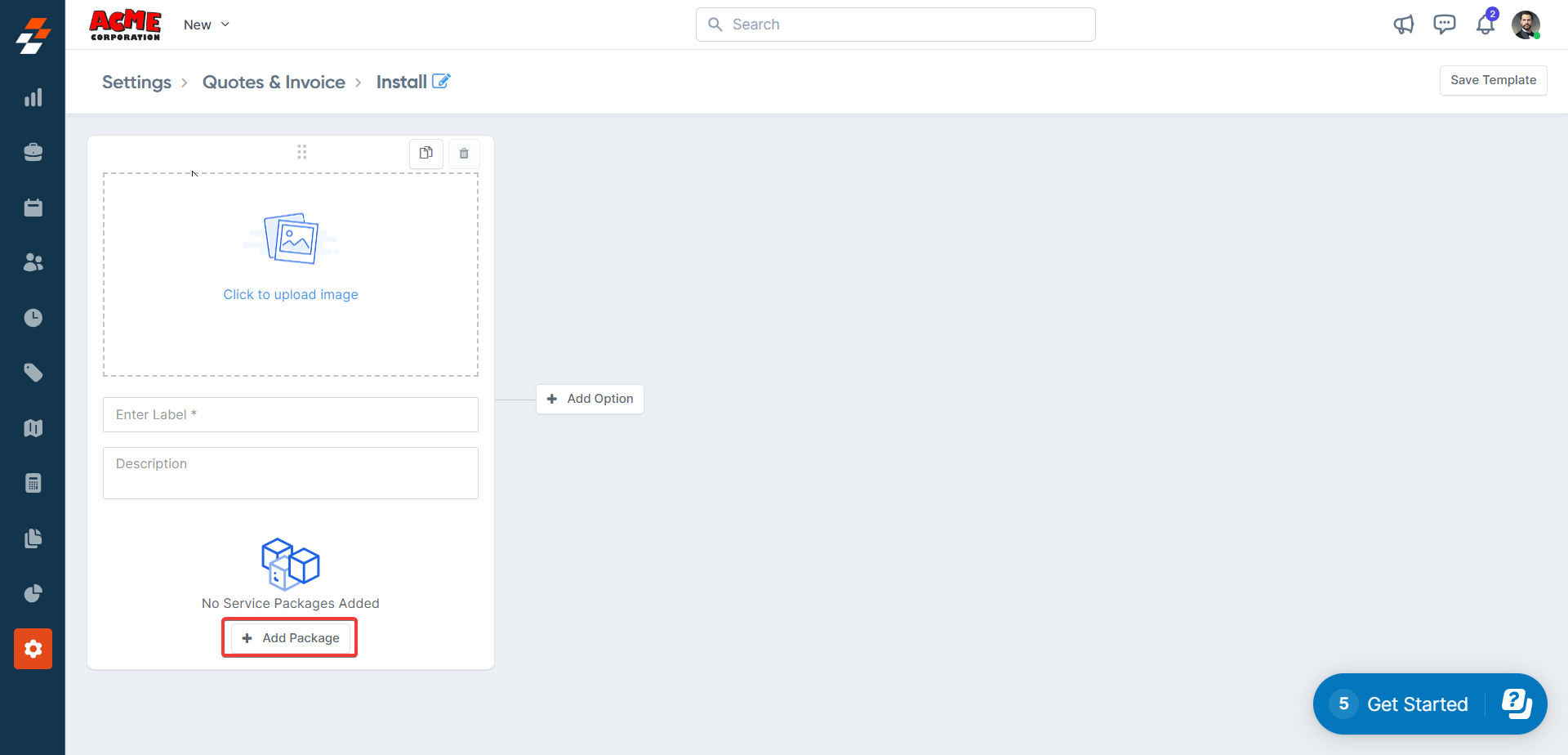Click the edit pencil icon beside Install
The width and height of the screenshot is (1568, 755).
(441, 81)
